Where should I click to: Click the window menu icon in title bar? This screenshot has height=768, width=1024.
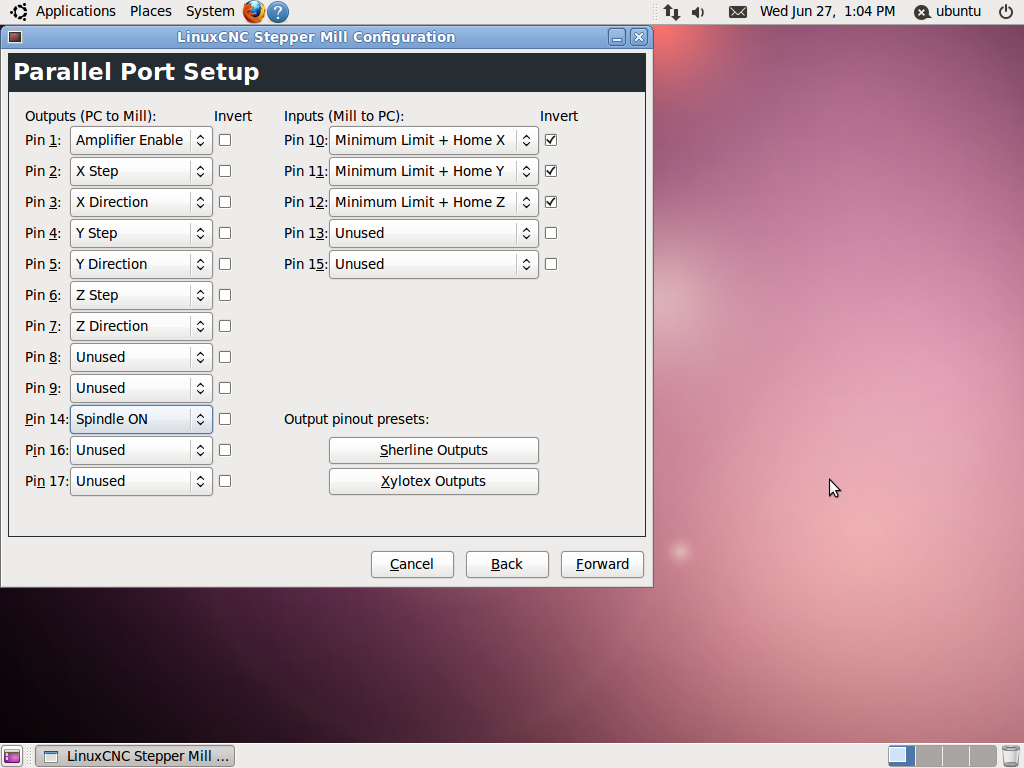(x=15, y=37)
